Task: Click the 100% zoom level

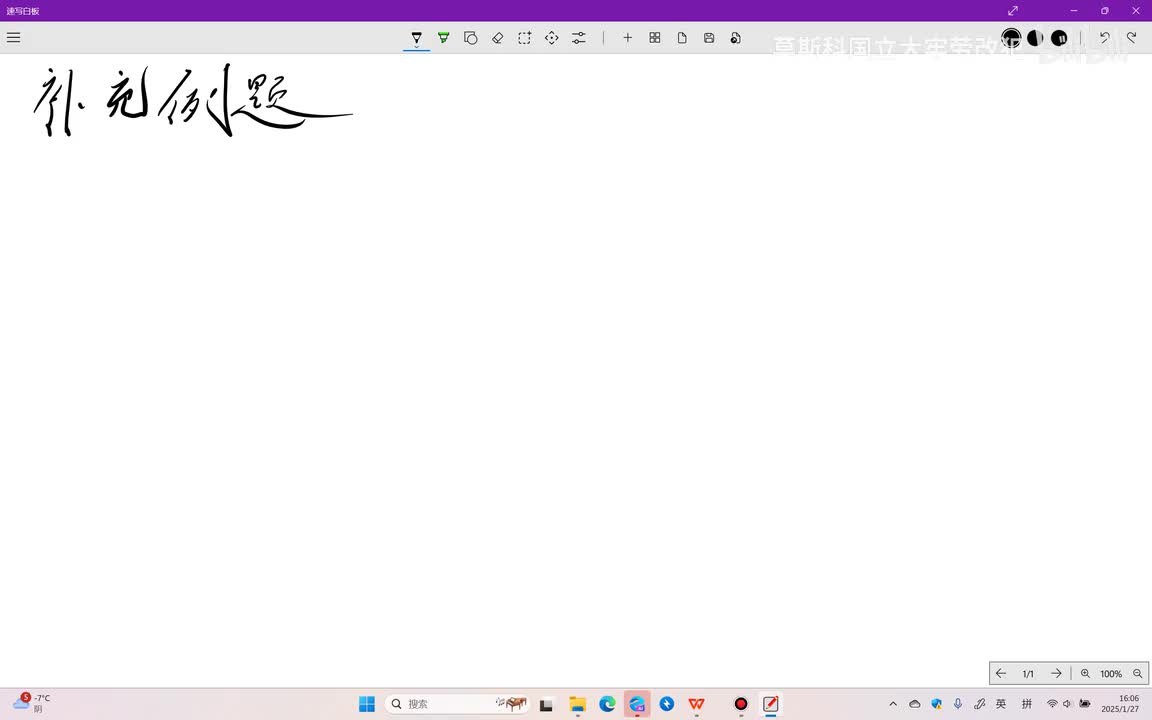Action: pyautogui.click(x=1111, y=674)
